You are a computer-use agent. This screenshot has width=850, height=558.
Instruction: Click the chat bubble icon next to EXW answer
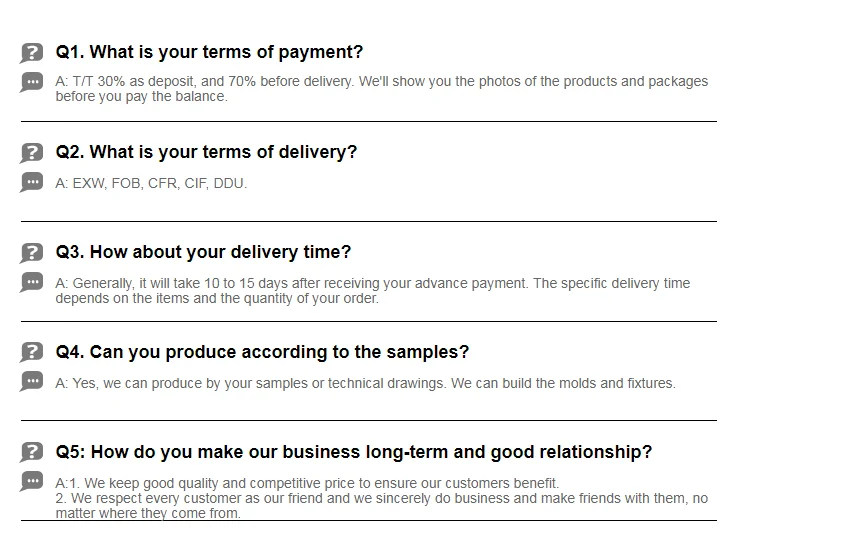pyautogui.click(x=31, y=182)
